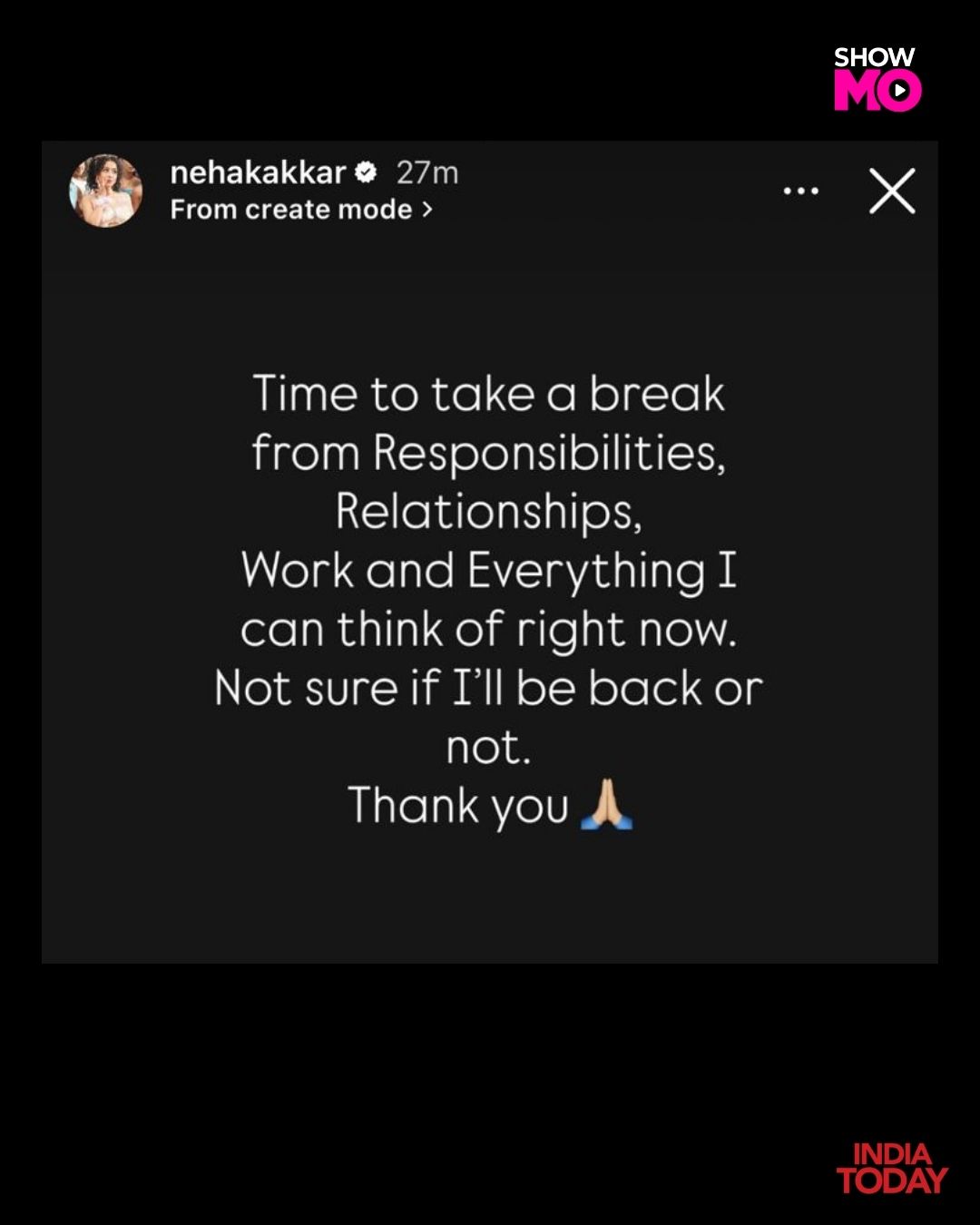This screenshot has height=1225, width=980.
Task: Click the 'Not sure if I'll be back or' line
Action: pos(489,688)
